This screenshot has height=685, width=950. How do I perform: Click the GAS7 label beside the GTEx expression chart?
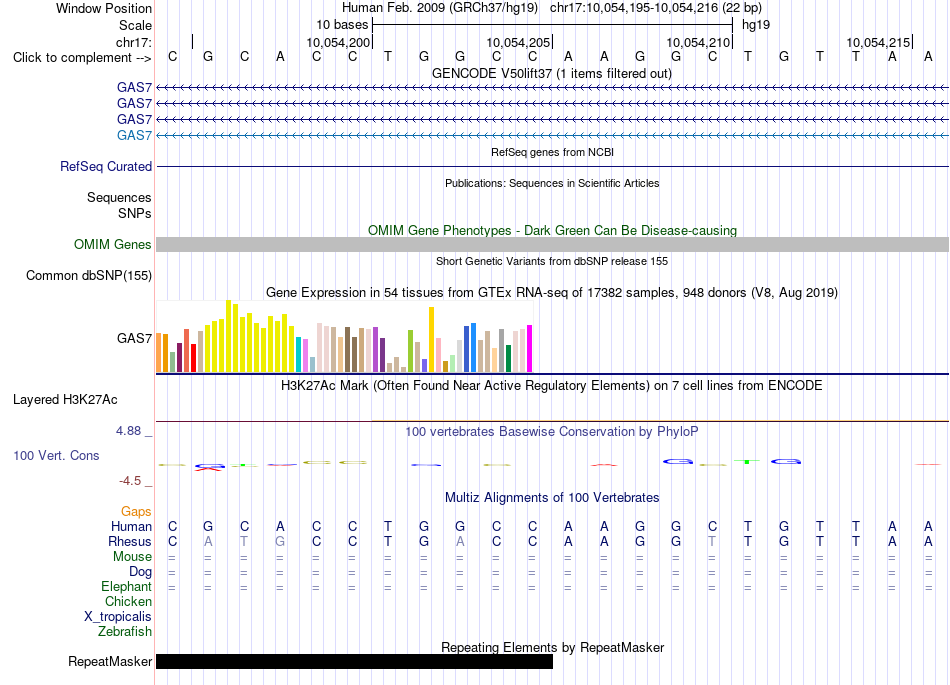click(x=135, y=338)
